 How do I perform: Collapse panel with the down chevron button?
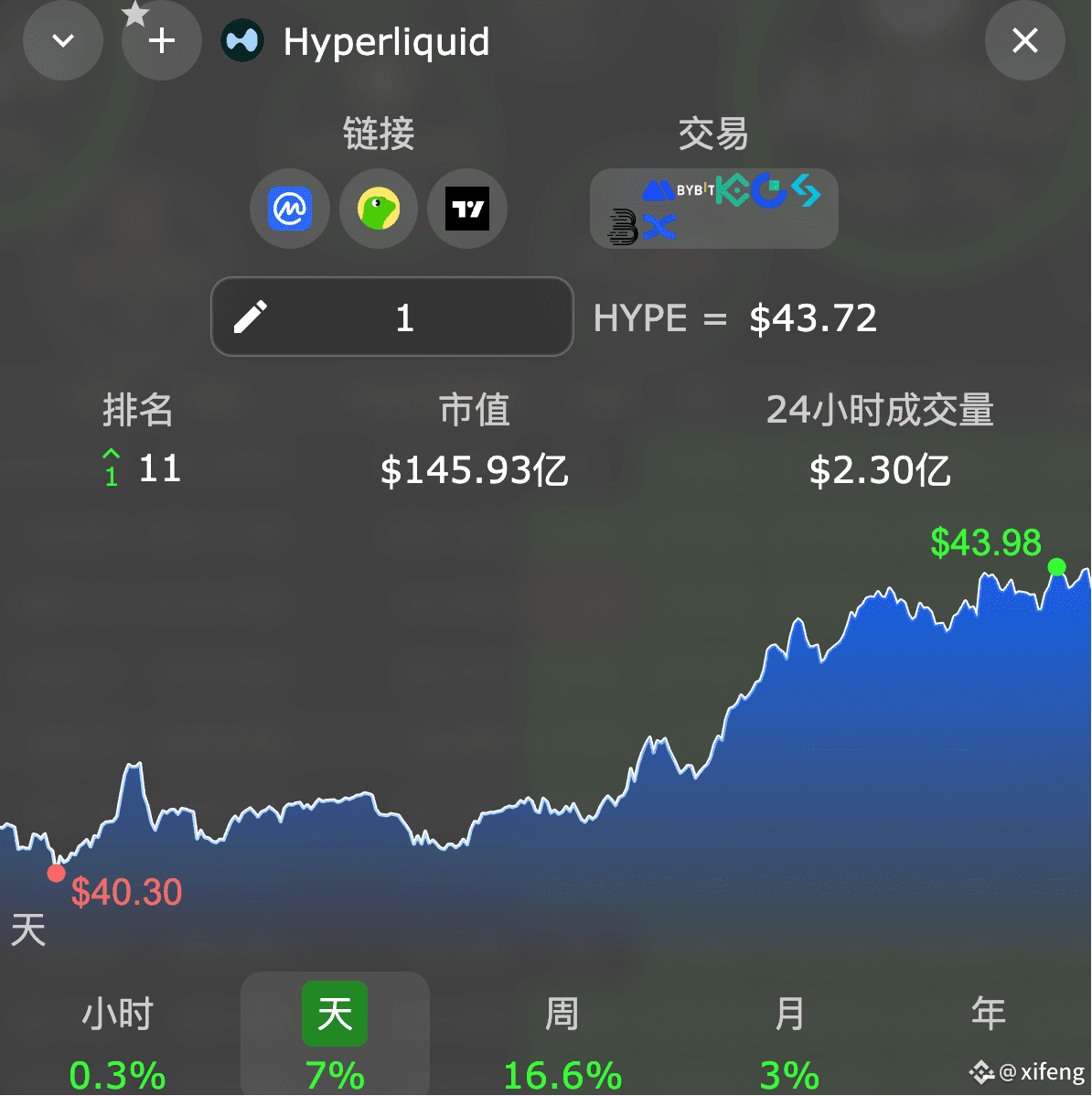tap(63, 40)
